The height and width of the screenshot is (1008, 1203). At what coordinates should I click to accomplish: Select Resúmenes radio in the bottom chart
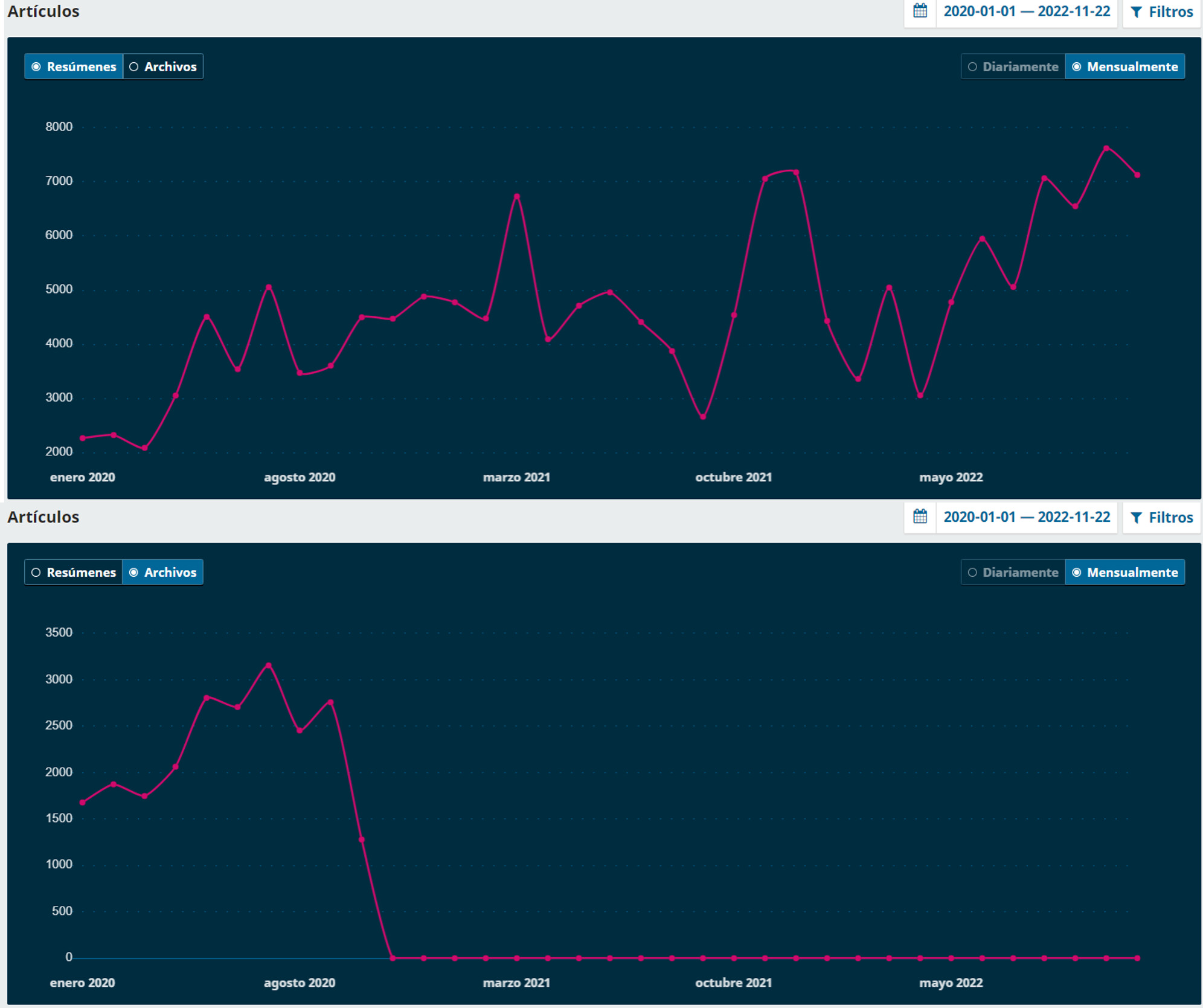pyautogui.click(x=74, y=572)
